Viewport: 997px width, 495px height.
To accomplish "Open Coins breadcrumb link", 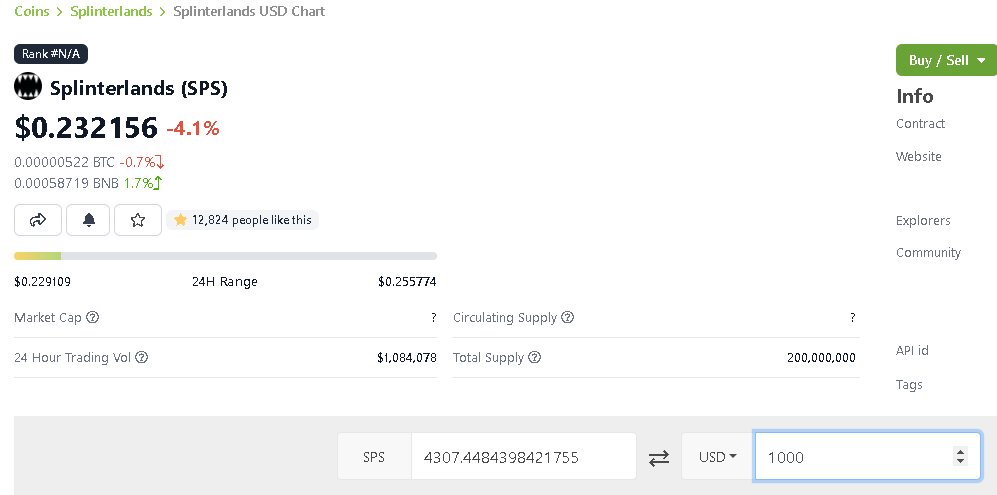I will pyautogui.click(x=32, y=11).
